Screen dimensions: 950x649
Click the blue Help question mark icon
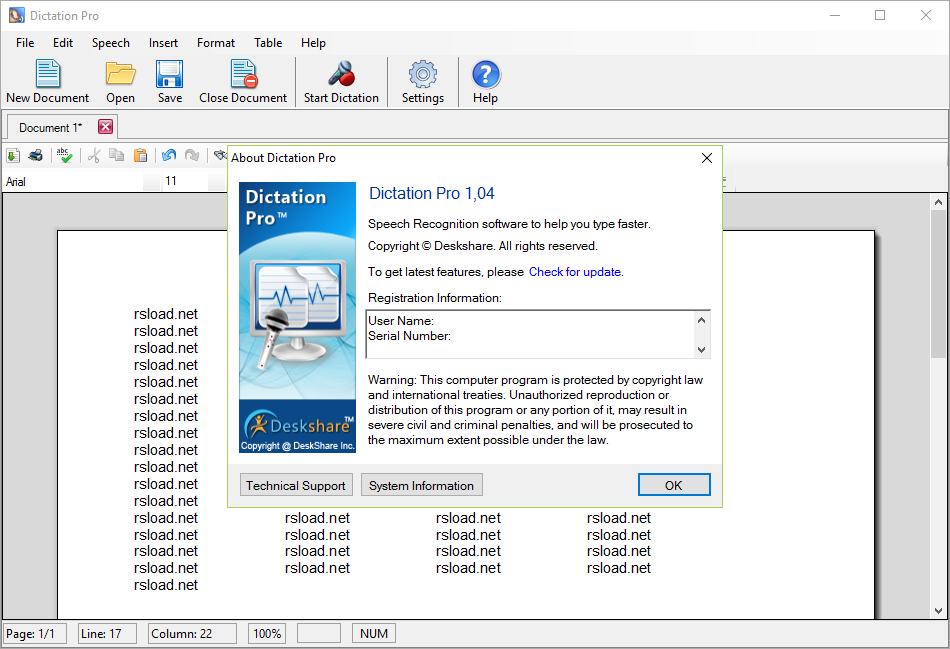tap(485, 75)
